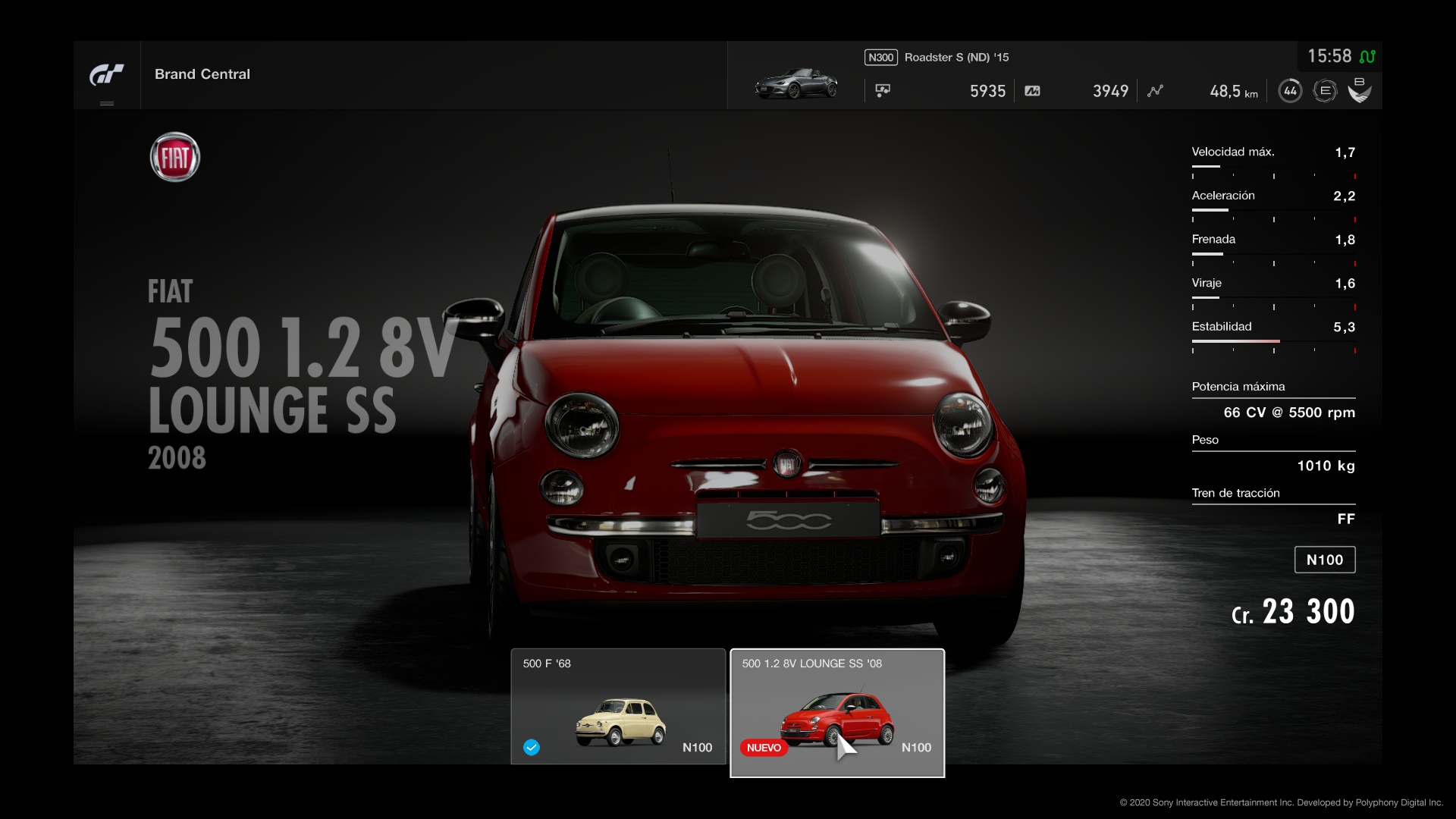Click the braking value 1,8

1345,240
